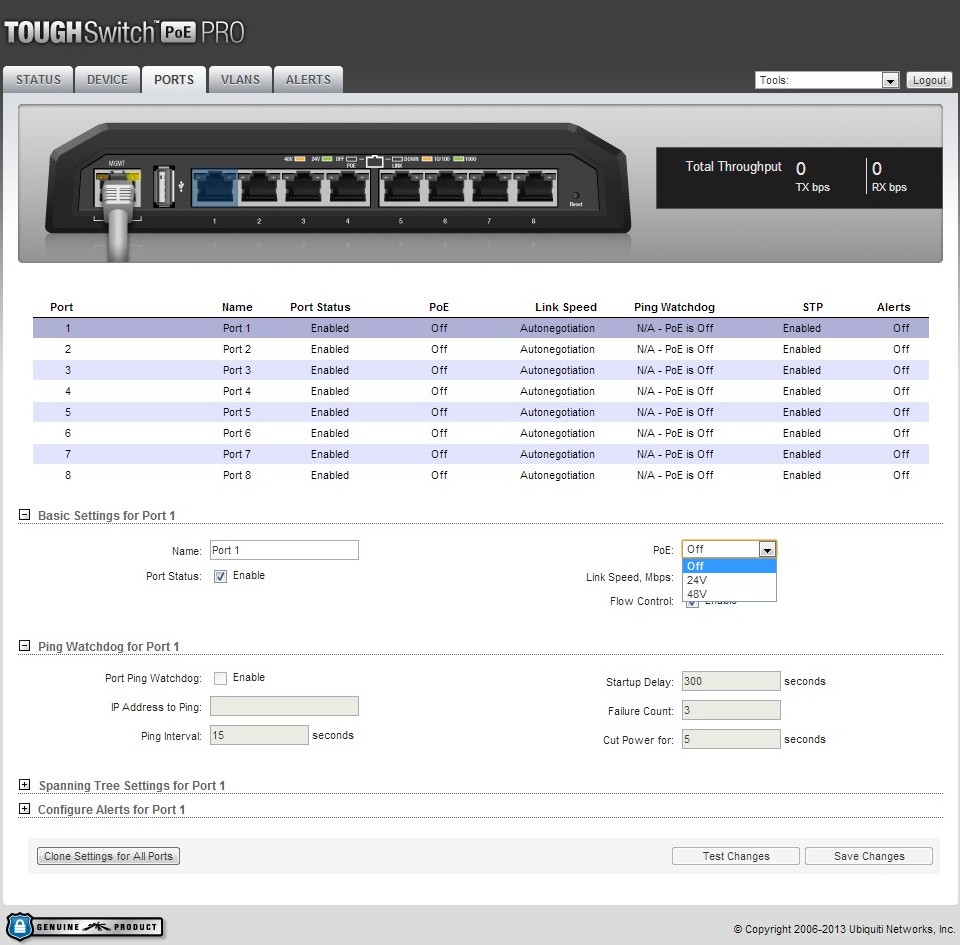The image size is (960, 945).
Task: Choose 24V in the PoE dropdown list
Action: tap(729, 580)
